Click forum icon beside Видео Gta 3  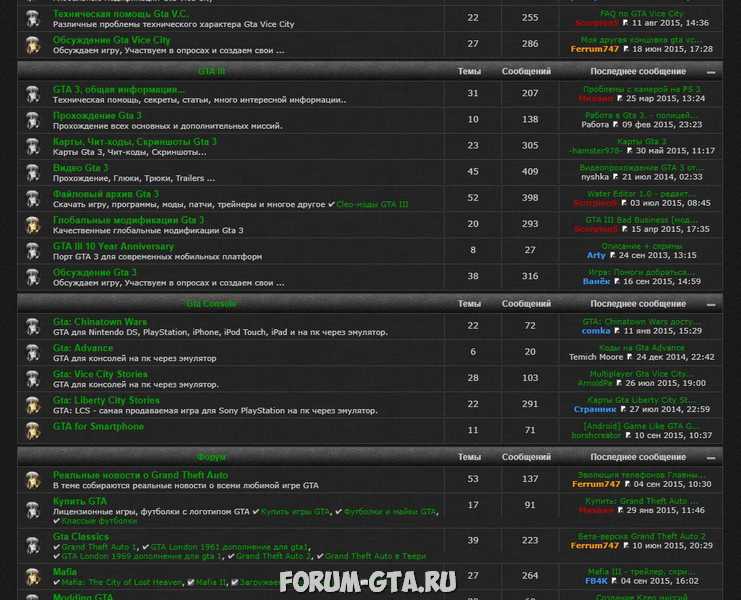tap(33, 173)
